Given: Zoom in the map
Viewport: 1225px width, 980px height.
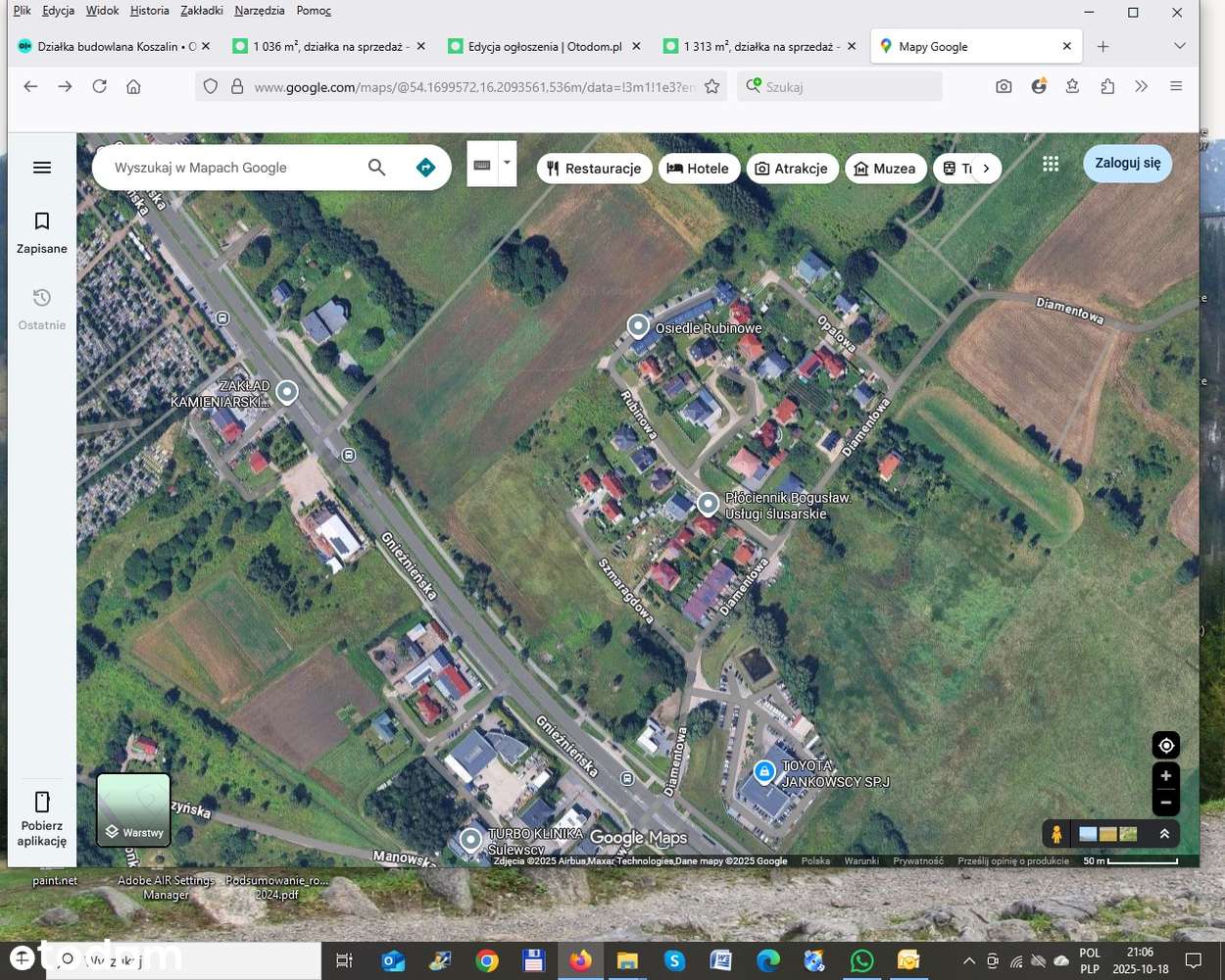Looking at the screenshot, I should click(1166, 776).
